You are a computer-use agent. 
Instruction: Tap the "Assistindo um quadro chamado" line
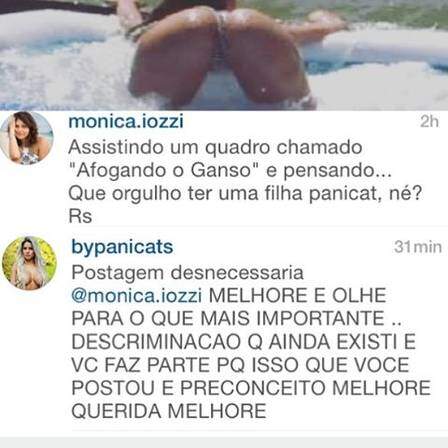tap(215, 148)
